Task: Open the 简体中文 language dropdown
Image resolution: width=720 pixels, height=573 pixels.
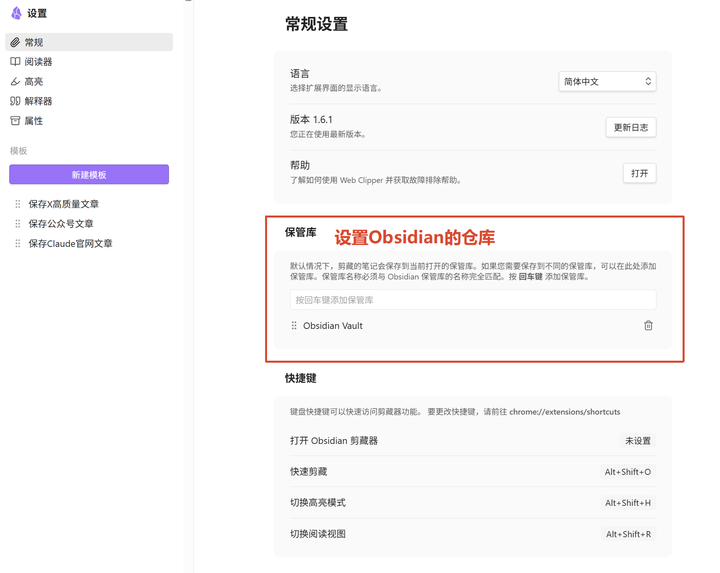Action: coord(607,82)
